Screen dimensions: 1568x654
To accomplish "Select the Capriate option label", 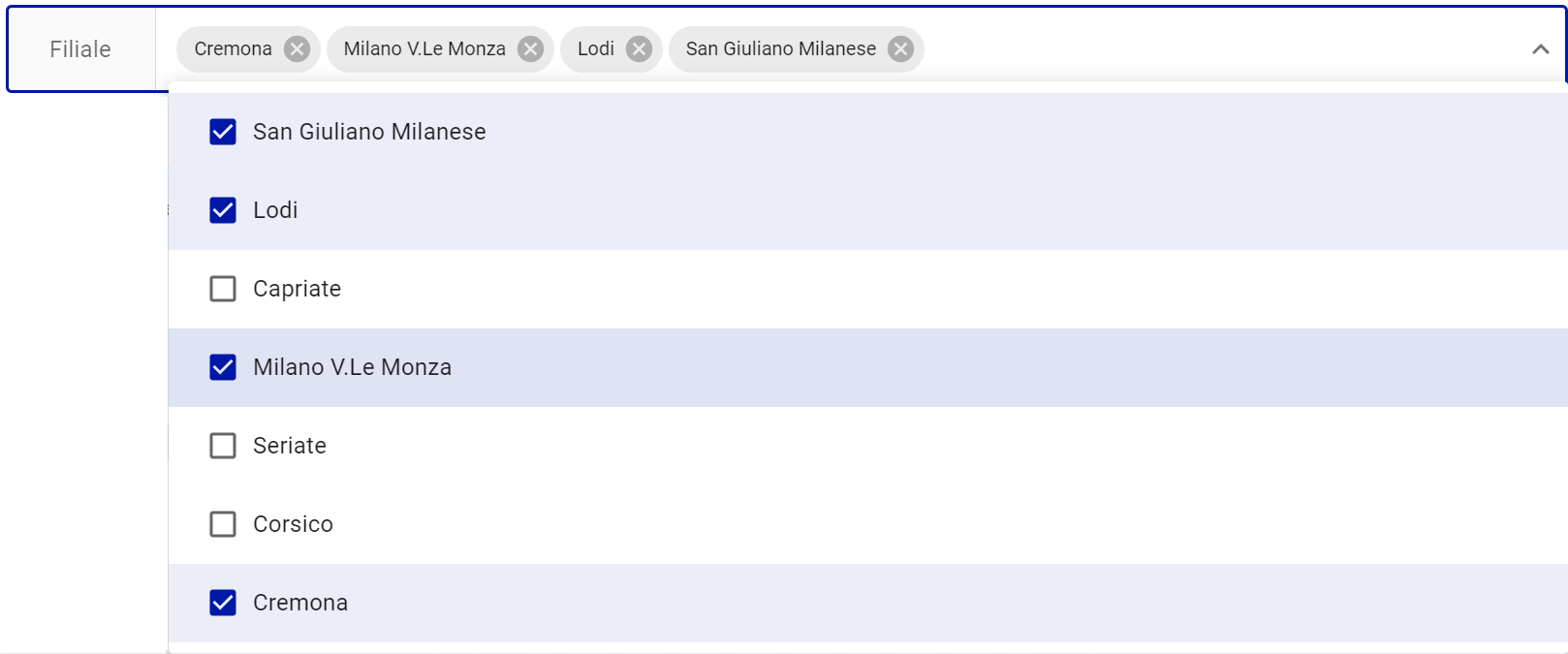I will [297, 289].
